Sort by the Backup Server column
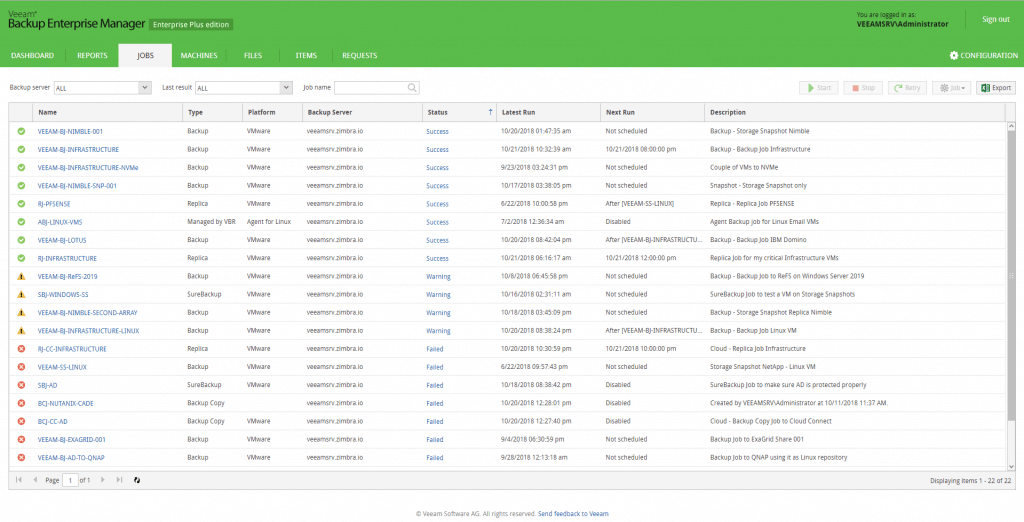 click(x=362, y=112)
